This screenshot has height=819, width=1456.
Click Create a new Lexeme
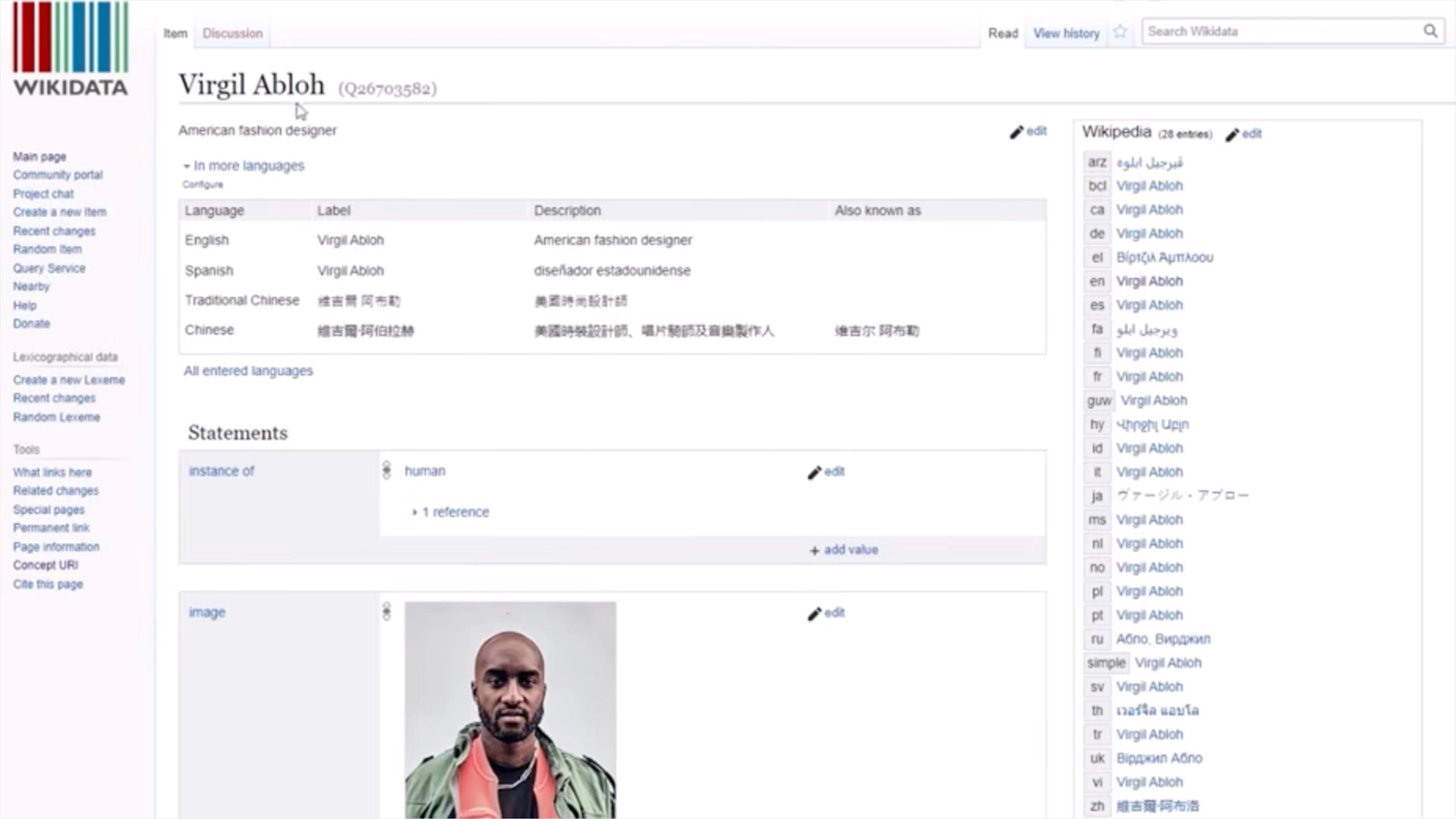[69, 380]
